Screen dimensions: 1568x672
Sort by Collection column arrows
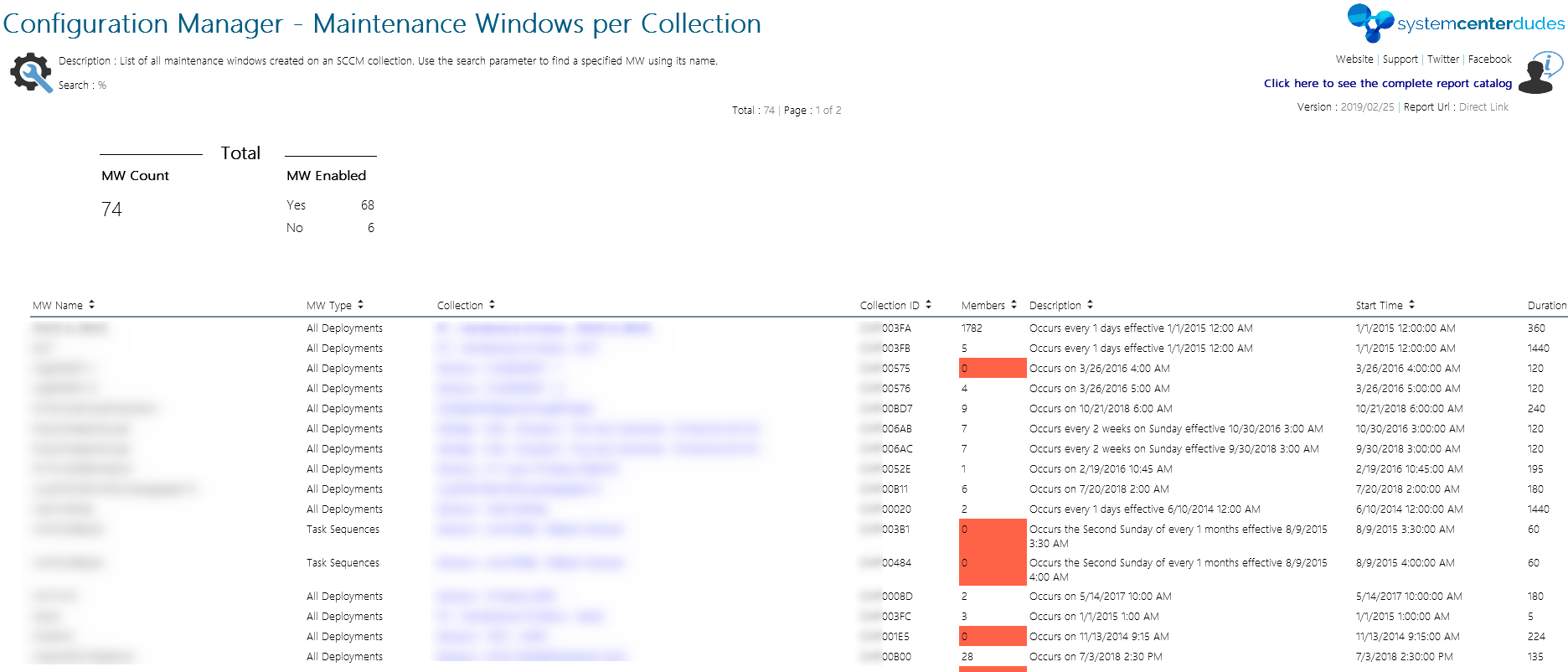(x=492, y=305)
